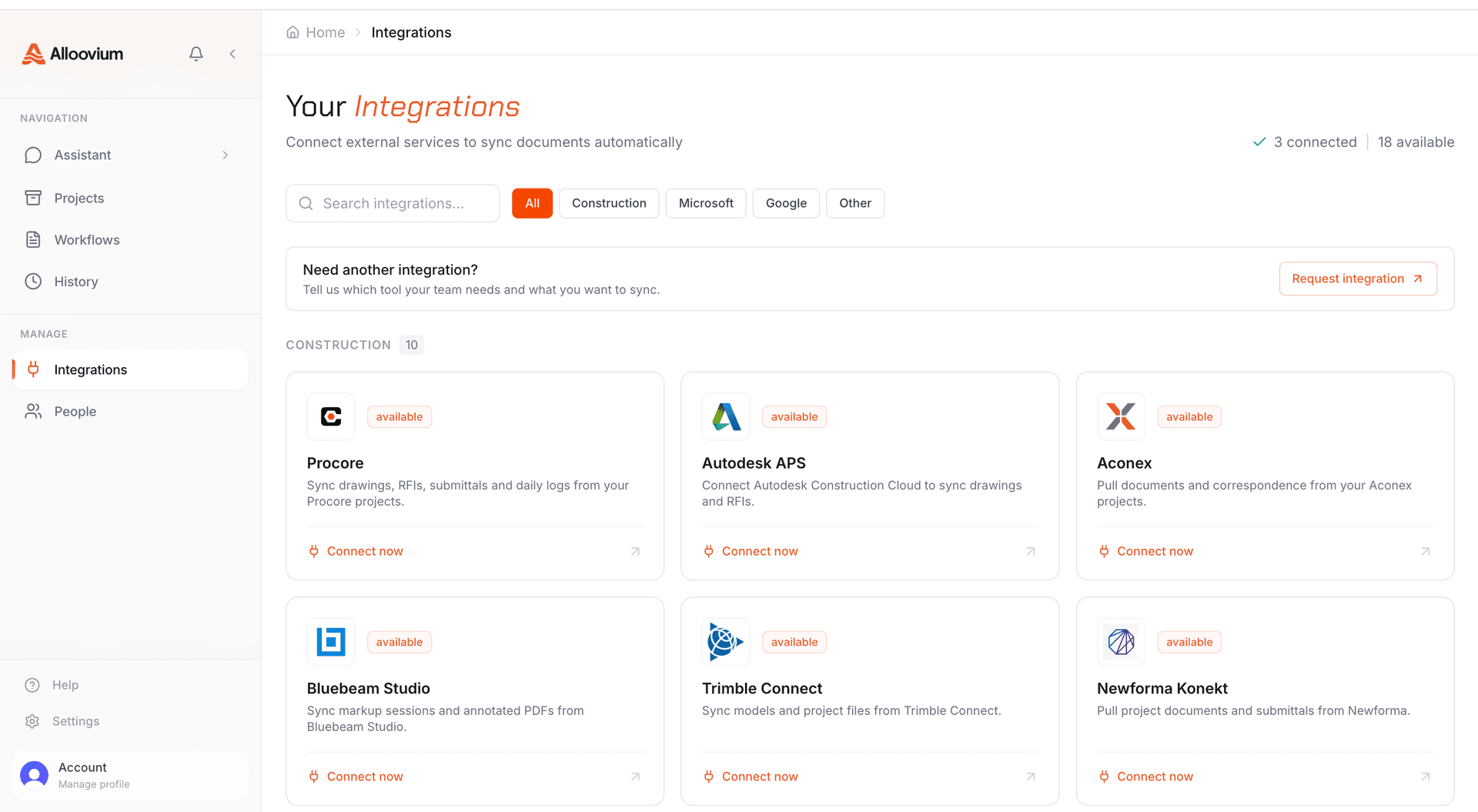1478x812 pixels.
Task: Click the Newforma Konekt logo
Action: (x=1121, y=642)
